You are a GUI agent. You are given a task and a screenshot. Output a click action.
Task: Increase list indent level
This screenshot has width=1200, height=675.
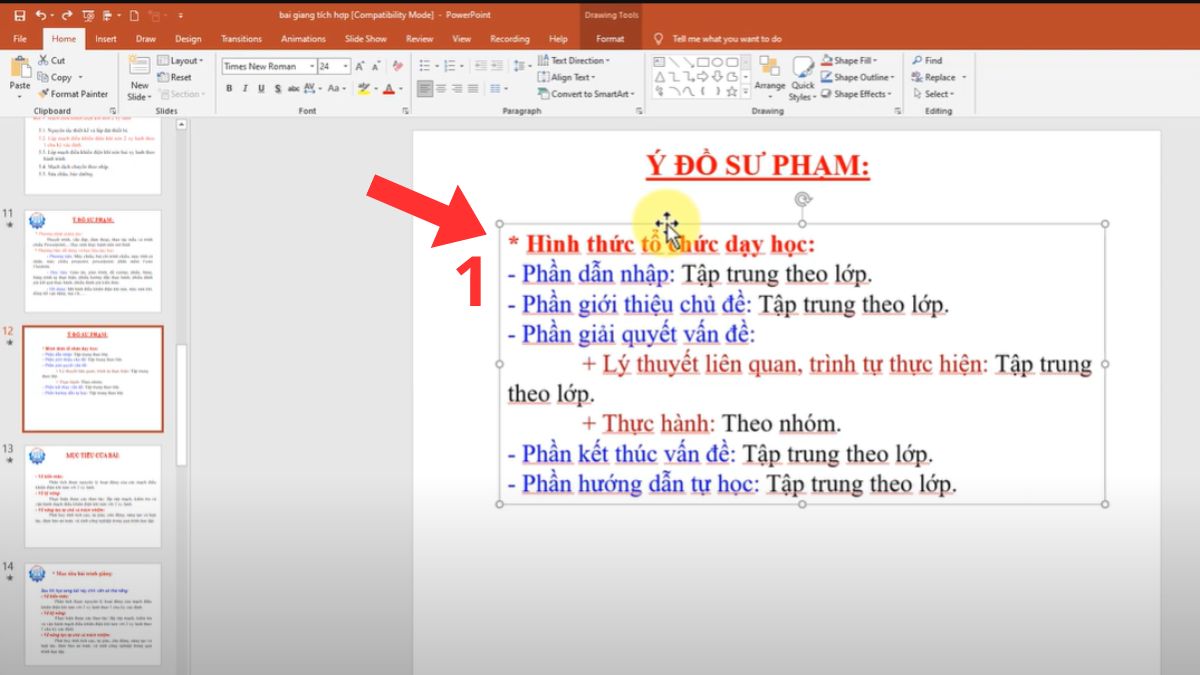[x=497, y=66]
